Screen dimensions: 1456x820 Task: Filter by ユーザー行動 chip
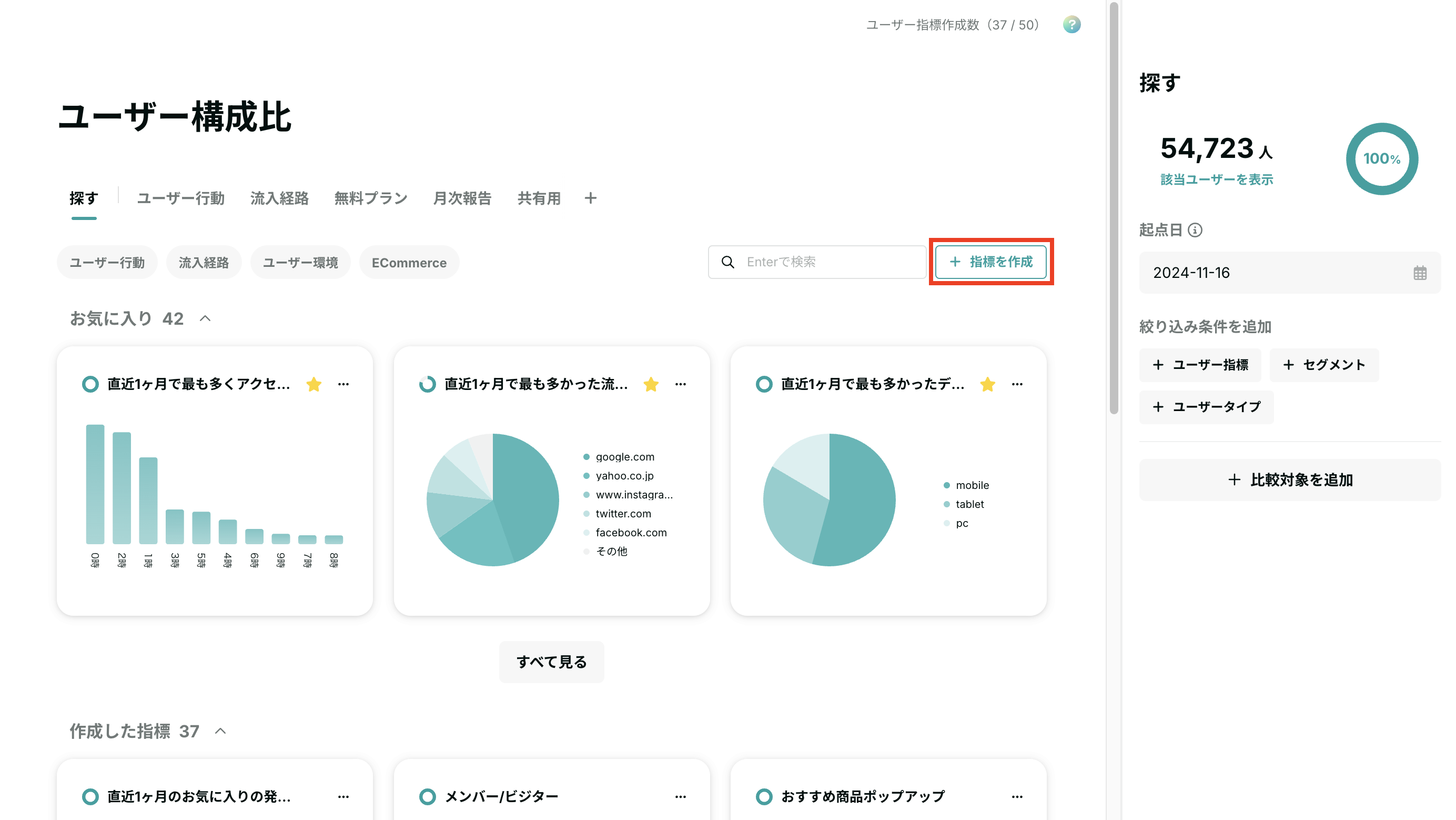coord(107,263)
